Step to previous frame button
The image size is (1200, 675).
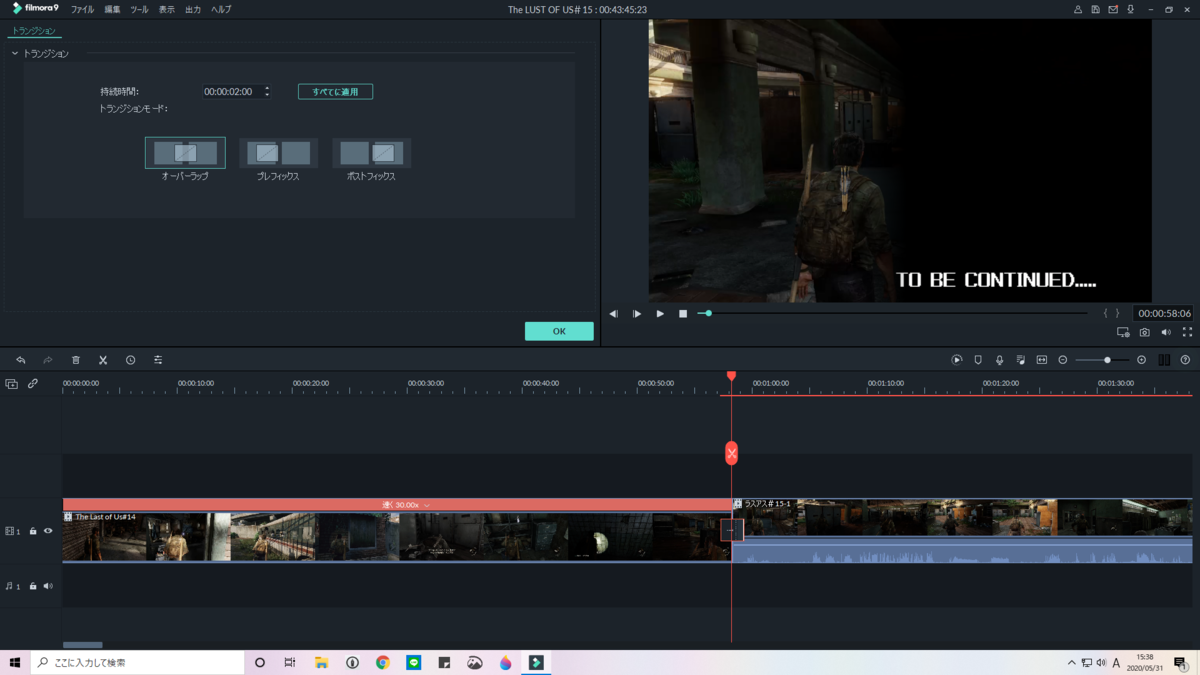(x=614, y=314)
